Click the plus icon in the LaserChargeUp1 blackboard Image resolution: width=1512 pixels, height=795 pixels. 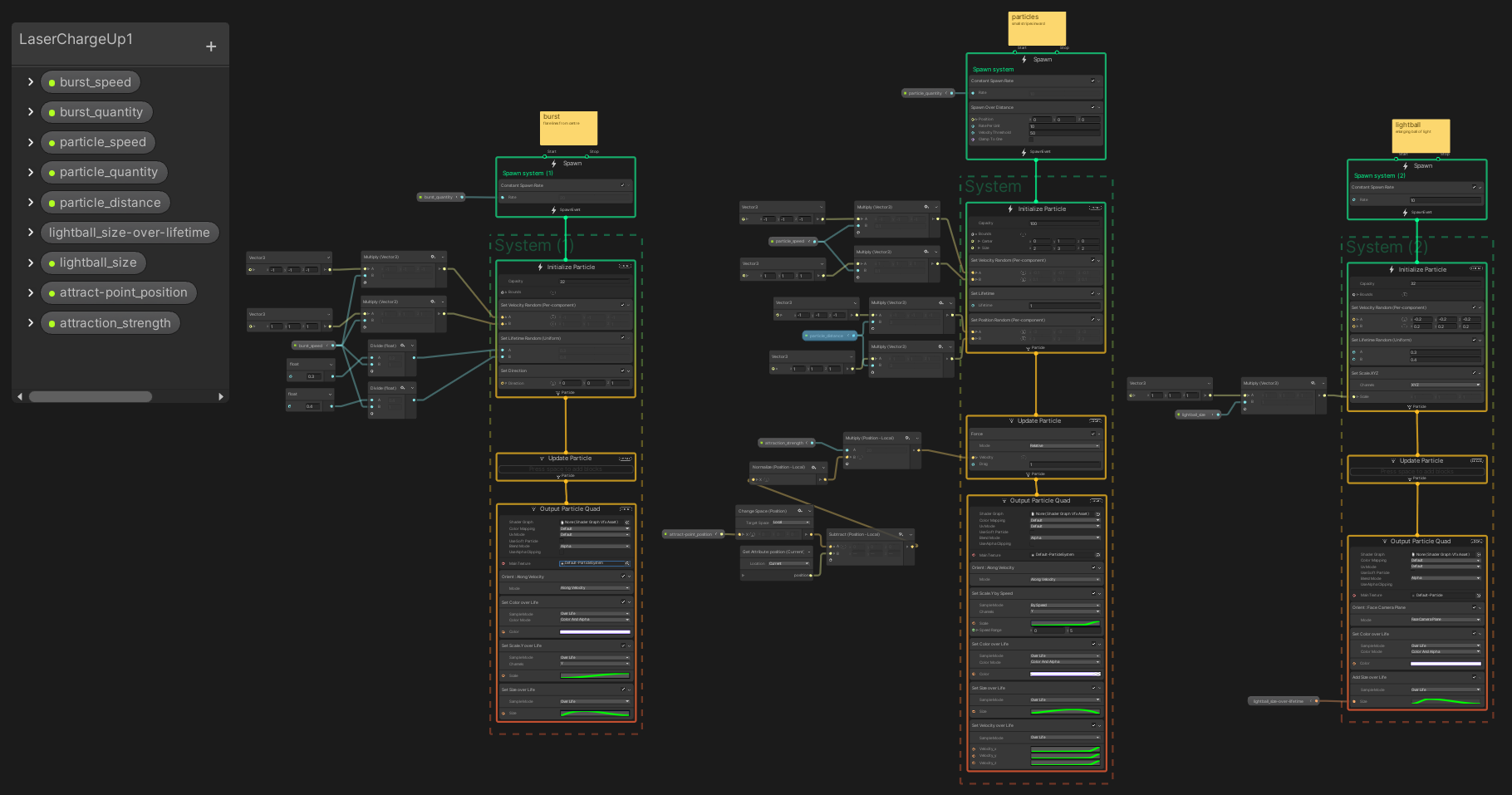(x=211, y=47)
